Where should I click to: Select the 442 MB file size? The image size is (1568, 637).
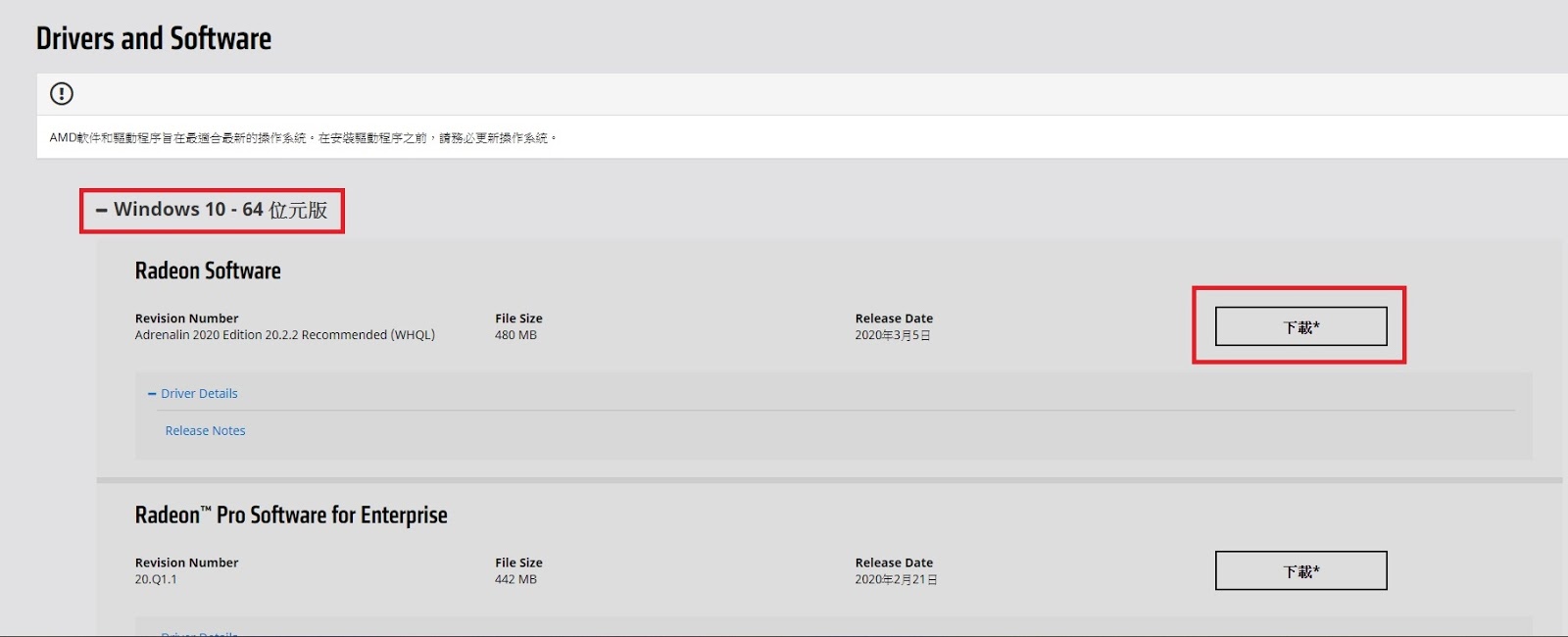(x=515, y=579)
